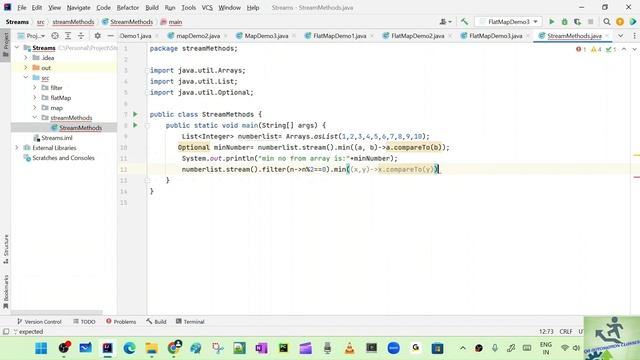640x360 pixels.
Task: Expand the flatMap package
Action: tap(35, 98)
